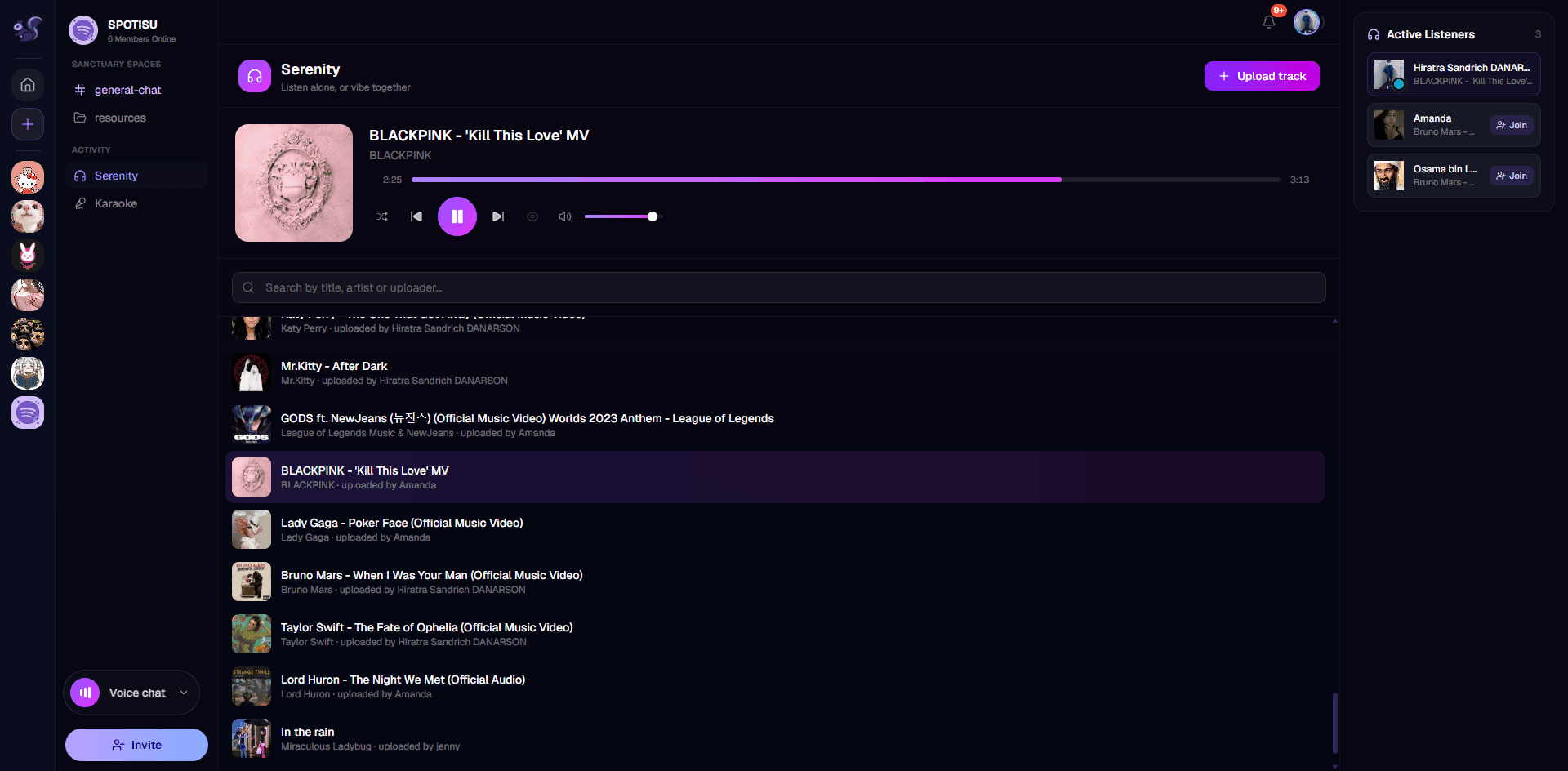Image resolution: width=1568 pixels, height=771 pixels.
Task: Adjust the volume slider
Action: tap(622, 216)
